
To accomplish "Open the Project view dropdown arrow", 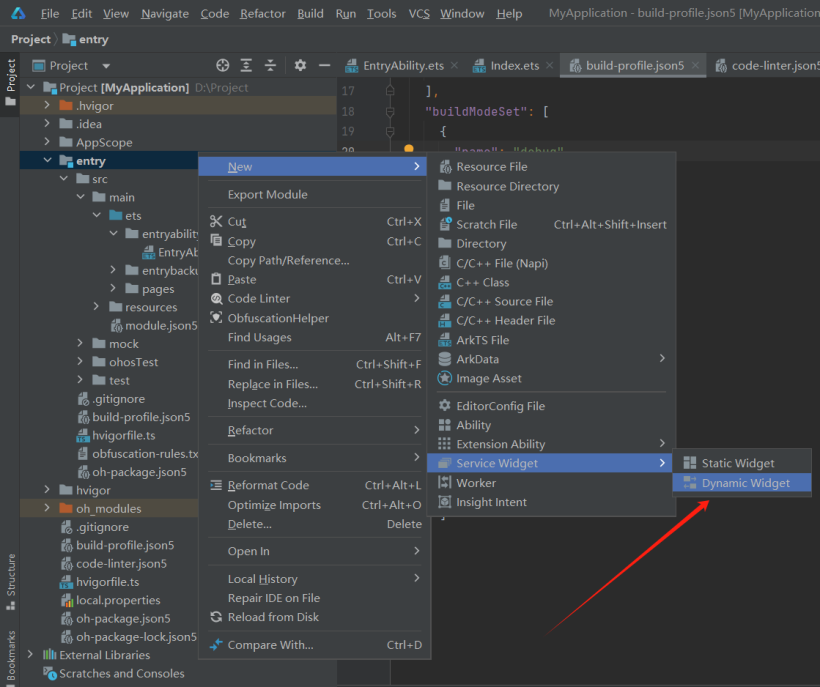I will pos(106,66).
